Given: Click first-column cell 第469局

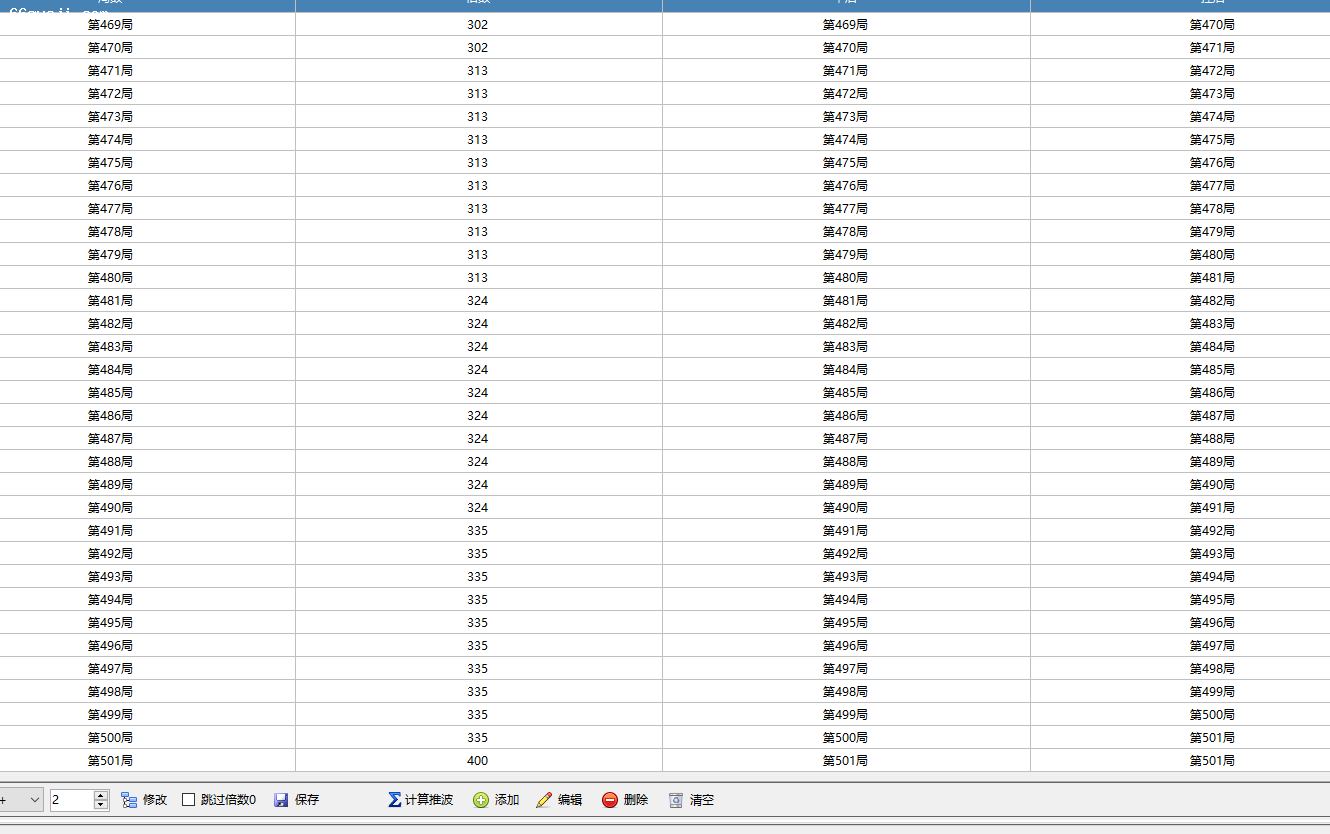Looking at the screenshot, I should pos(110,25).
